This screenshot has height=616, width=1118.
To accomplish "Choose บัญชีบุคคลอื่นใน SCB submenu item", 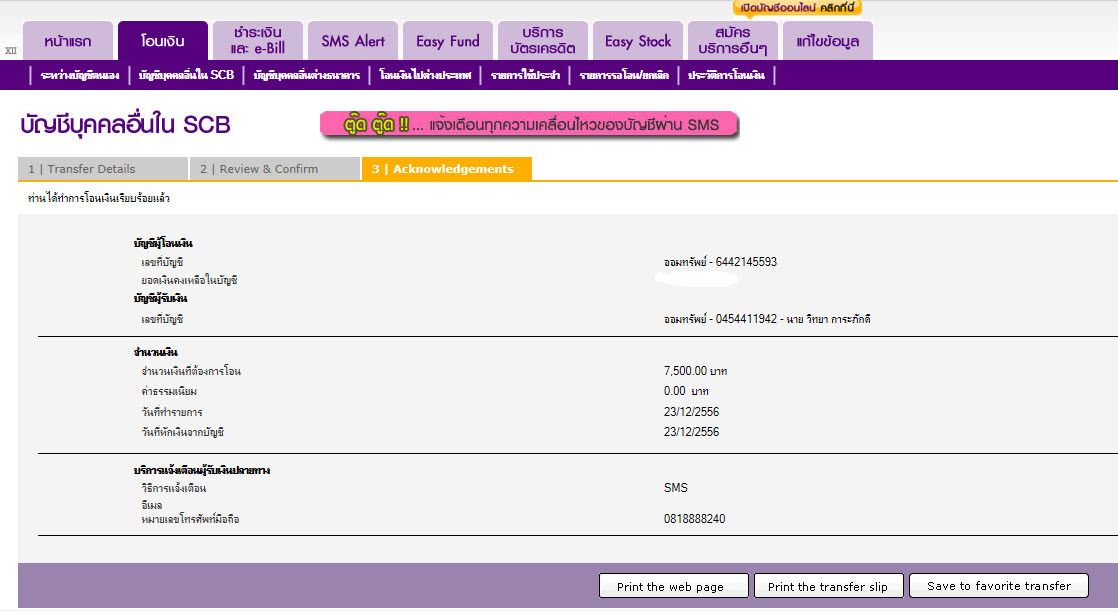I will pyautogui.click(x=186, y=76).
